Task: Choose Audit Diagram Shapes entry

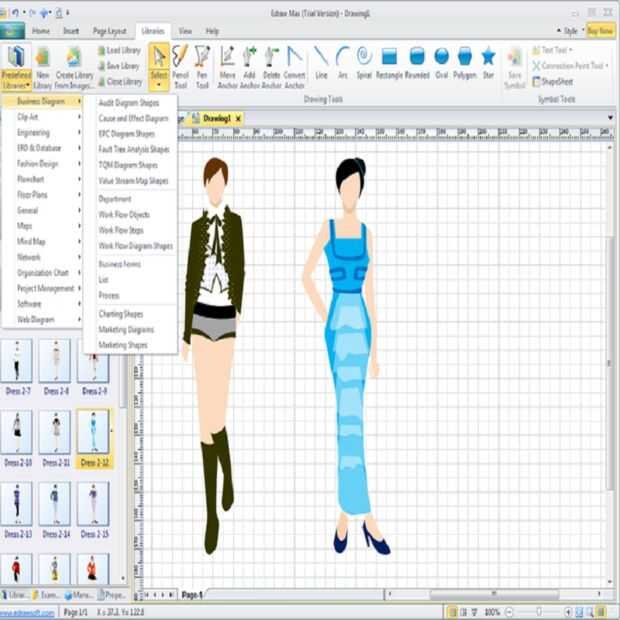Action: (129, 103)
